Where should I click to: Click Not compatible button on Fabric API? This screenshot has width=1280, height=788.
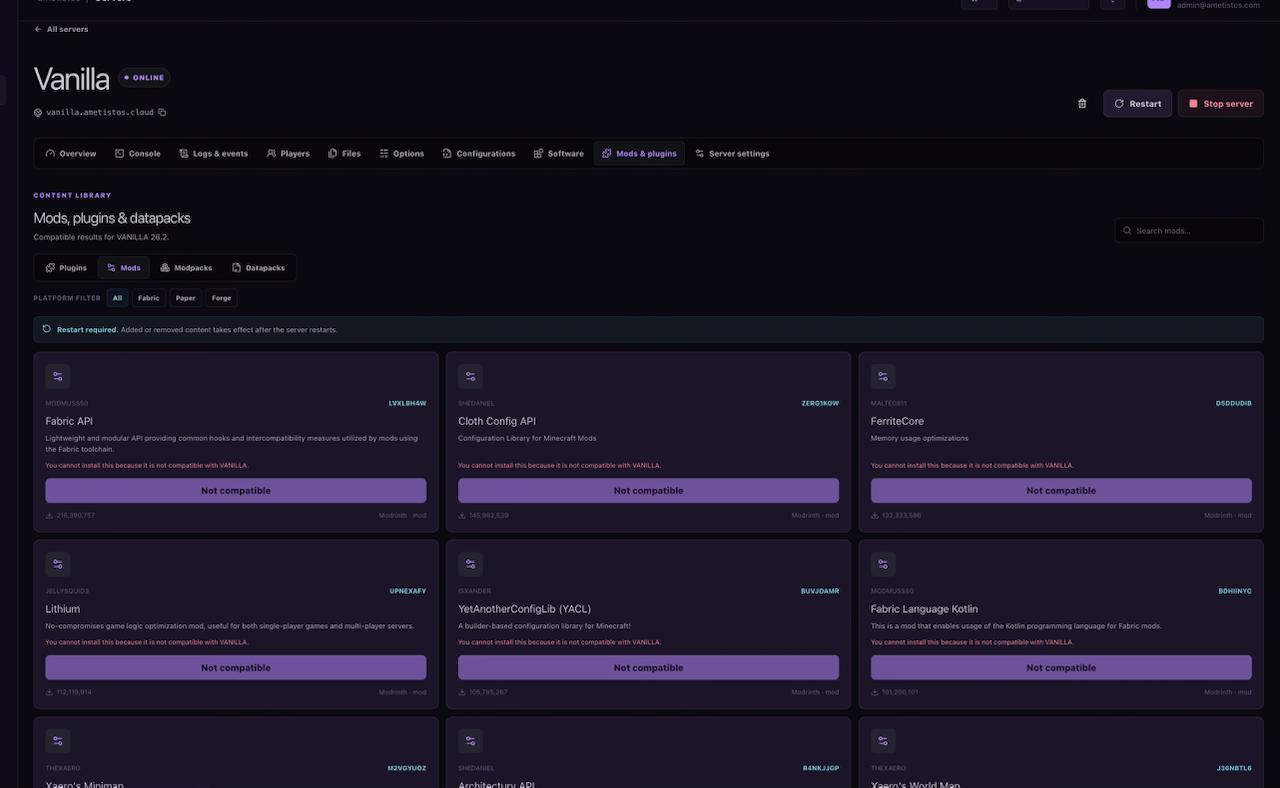click(236, 490)
